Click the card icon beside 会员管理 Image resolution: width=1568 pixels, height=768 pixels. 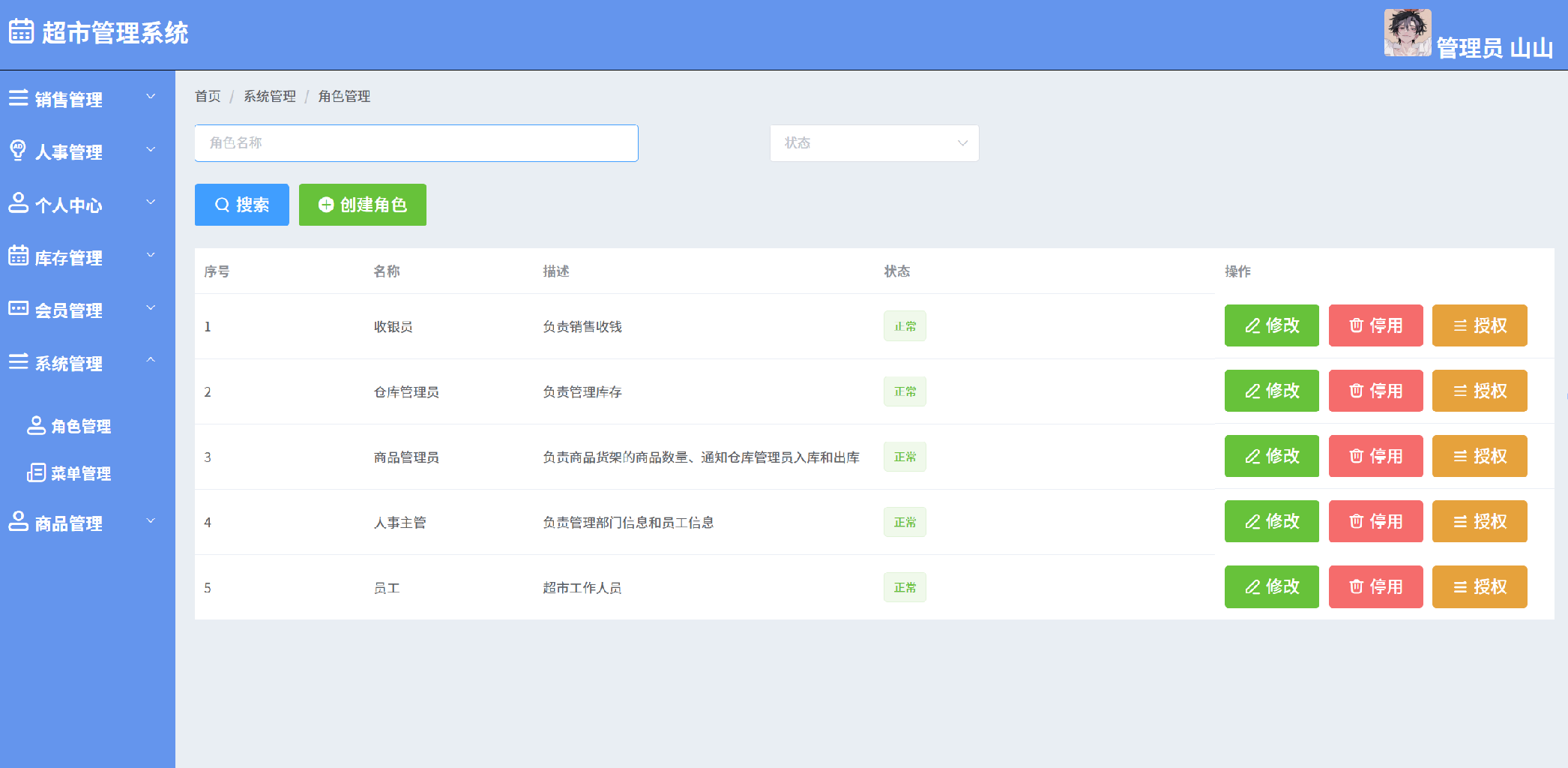tap(18, 309)
